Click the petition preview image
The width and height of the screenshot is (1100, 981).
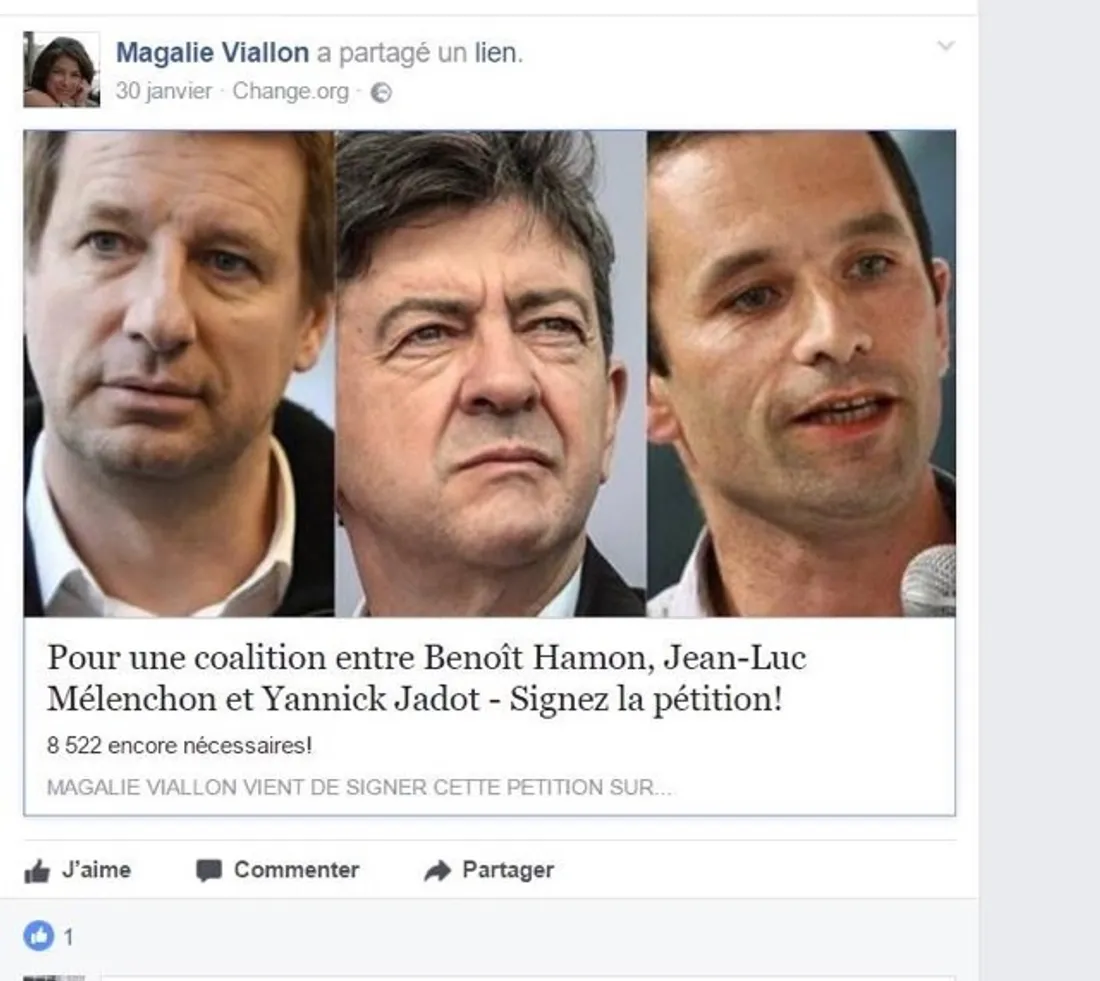tap(490, 373)
